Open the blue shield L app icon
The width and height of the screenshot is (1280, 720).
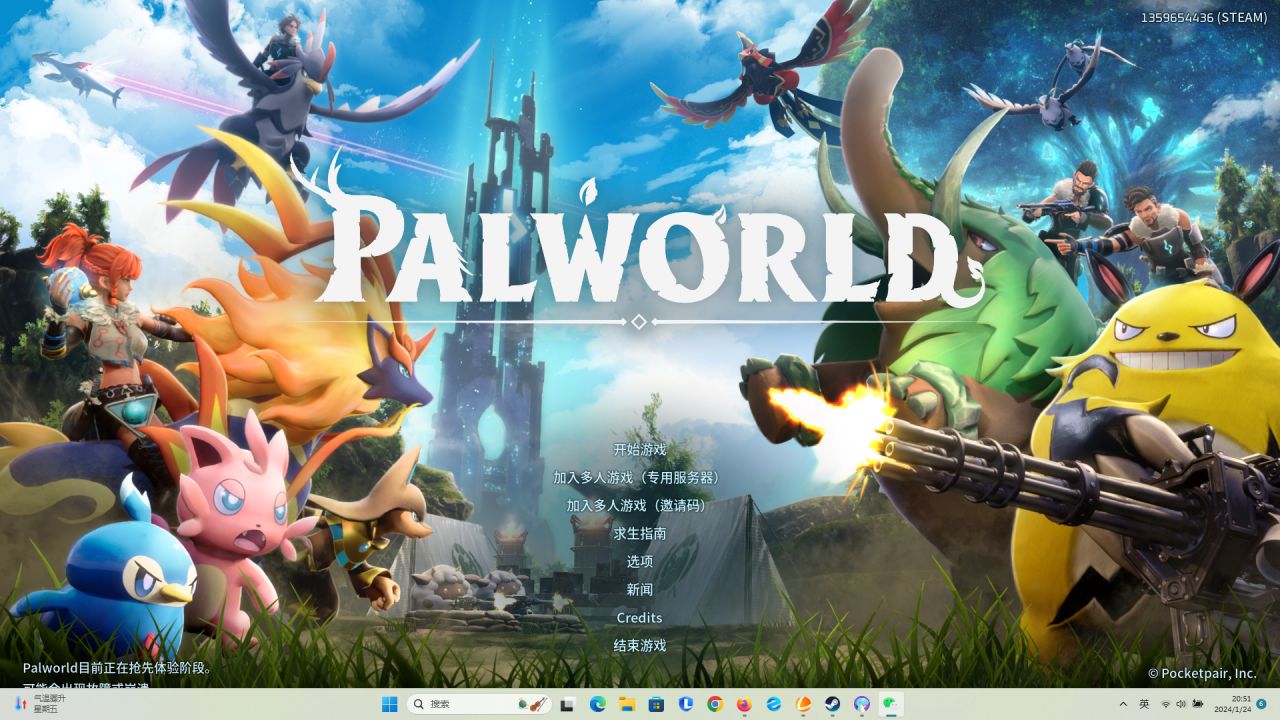tap(686, 704)
